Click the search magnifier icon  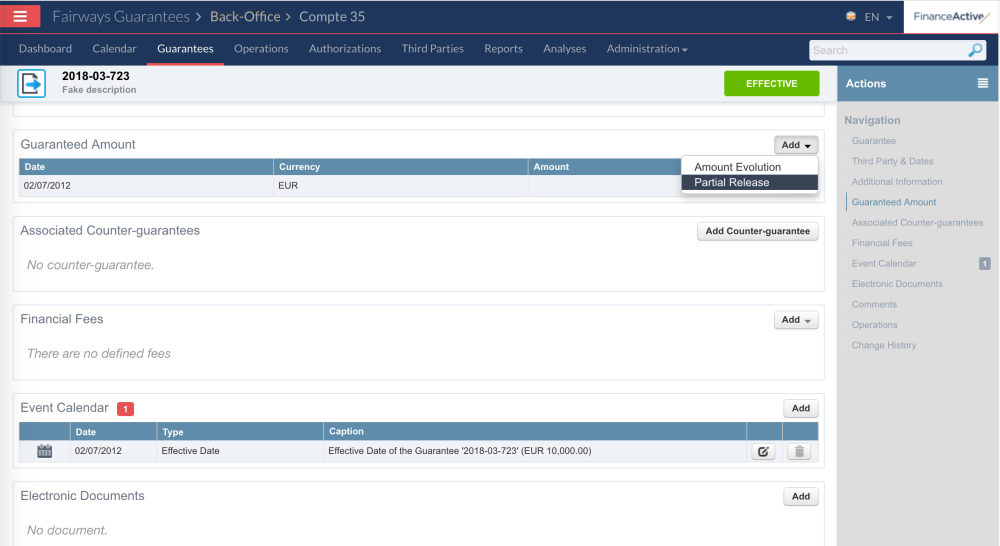coord(975,50)
